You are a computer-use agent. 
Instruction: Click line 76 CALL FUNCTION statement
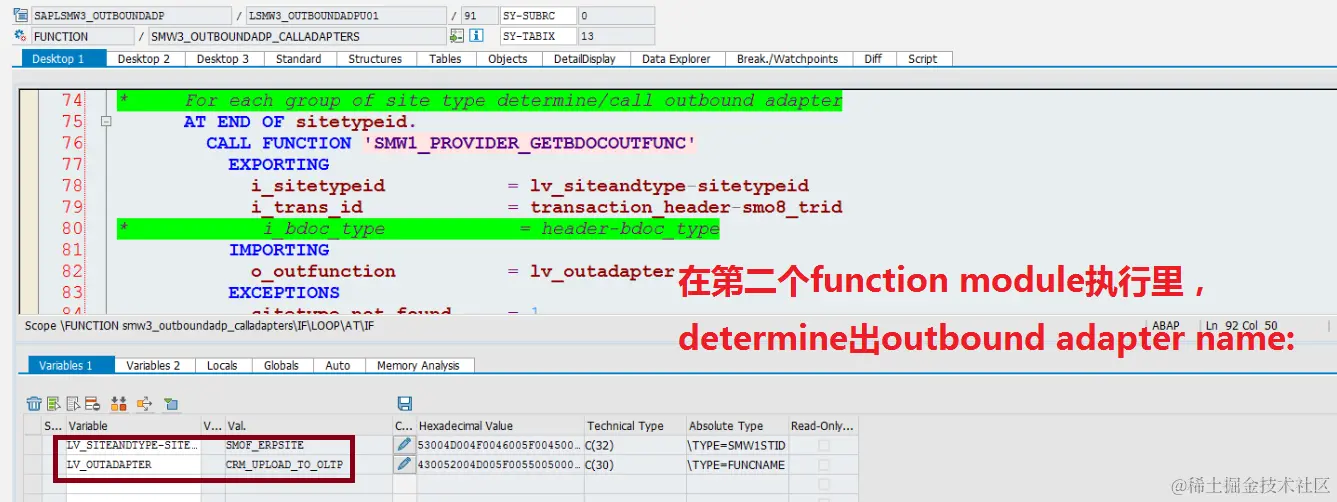450,143
